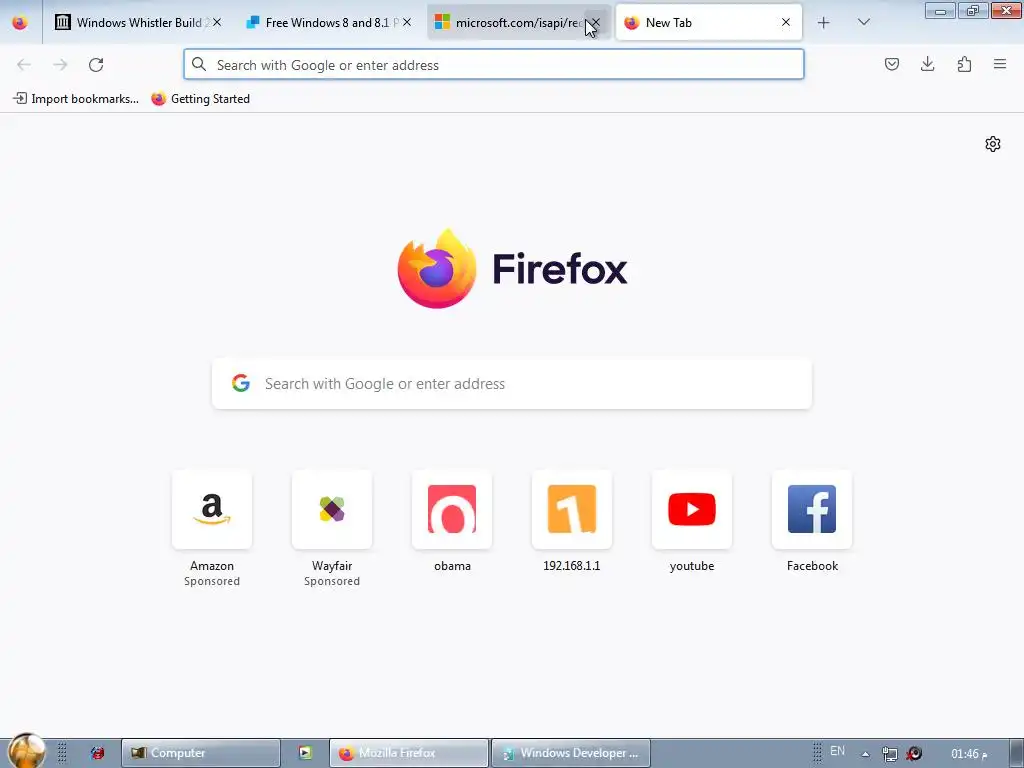Click the Firefox logo on page
The width and height of the screenshot is (1024, 768).
512,268
